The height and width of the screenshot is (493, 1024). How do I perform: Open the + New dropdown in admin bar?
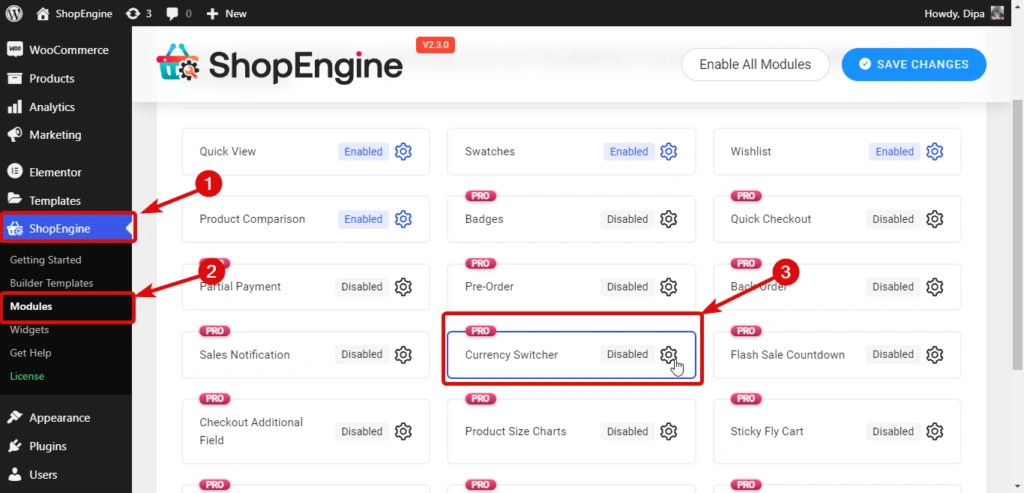227,14
